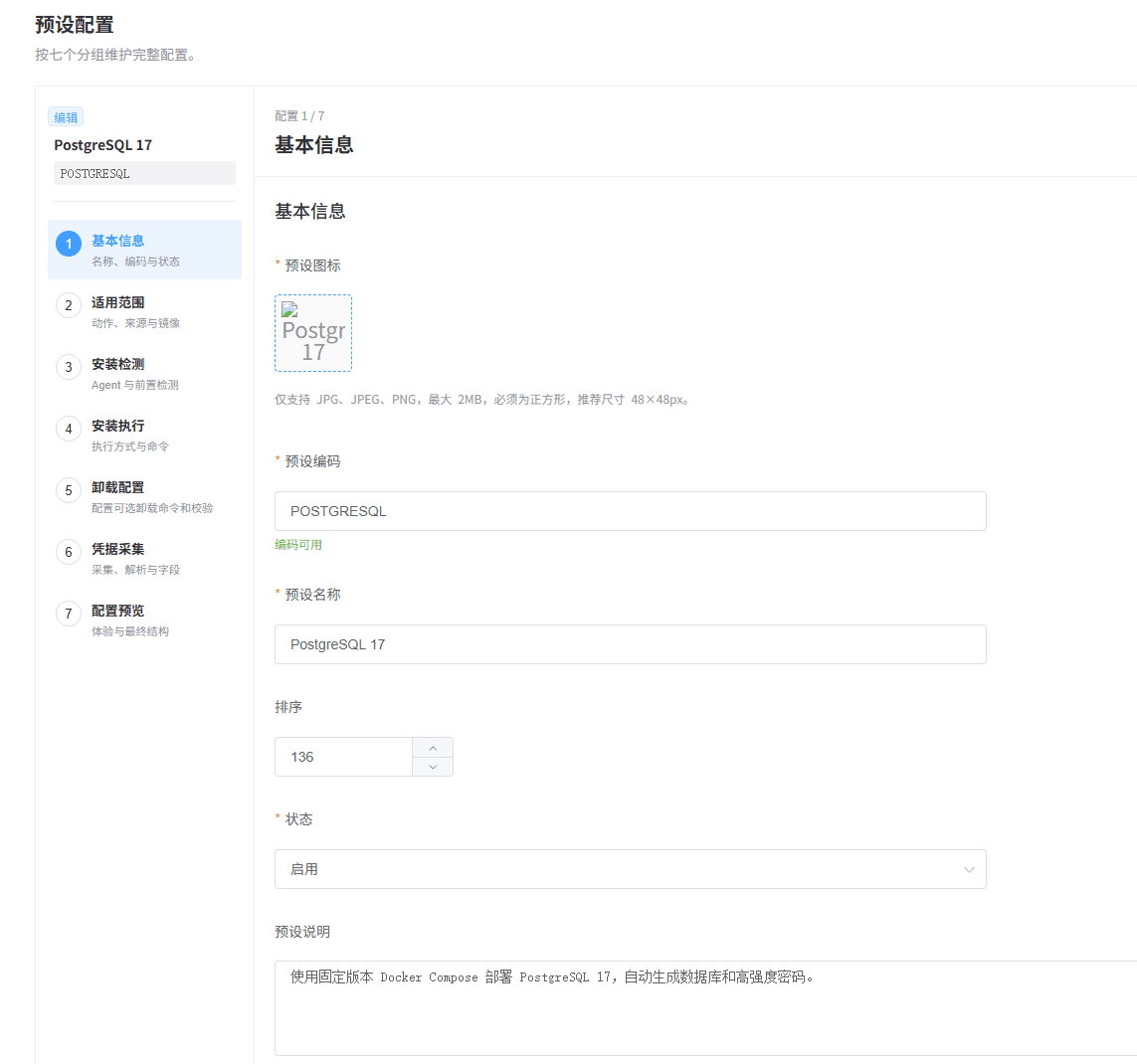Viewport: 1137px width, 1064px height.
Task: Click the step number 7 circle
Action: pos(69,614)
